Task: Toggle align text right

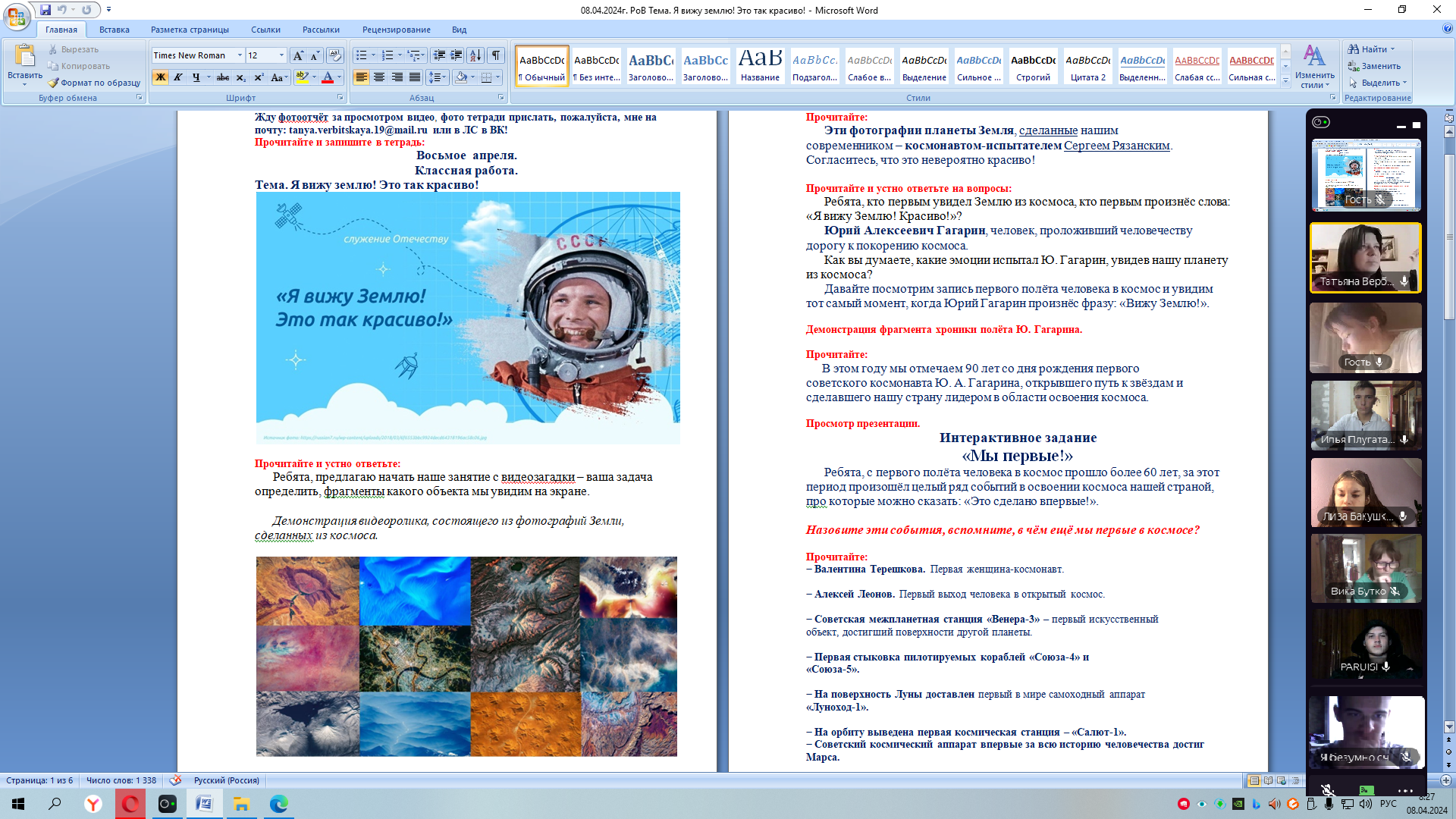Action: click(x=397, y=77)
